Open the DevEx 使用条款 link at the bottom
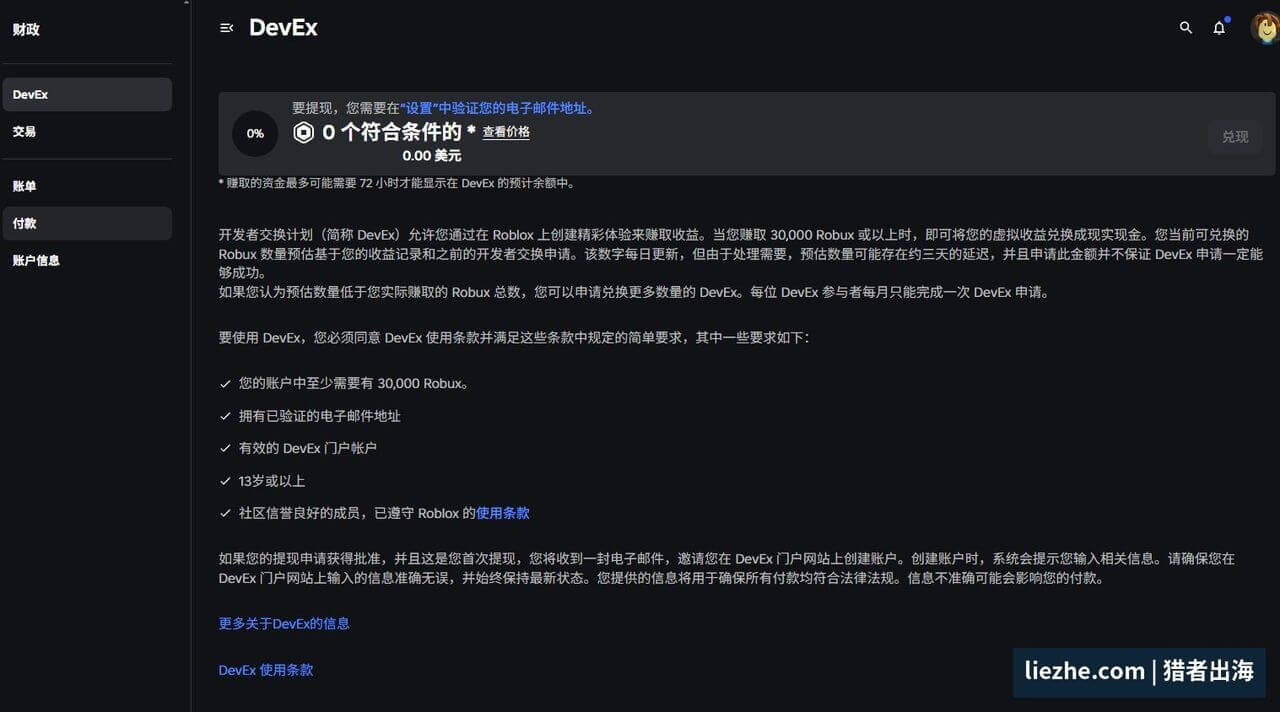1280x712 pixels. [x=266, y=670]
